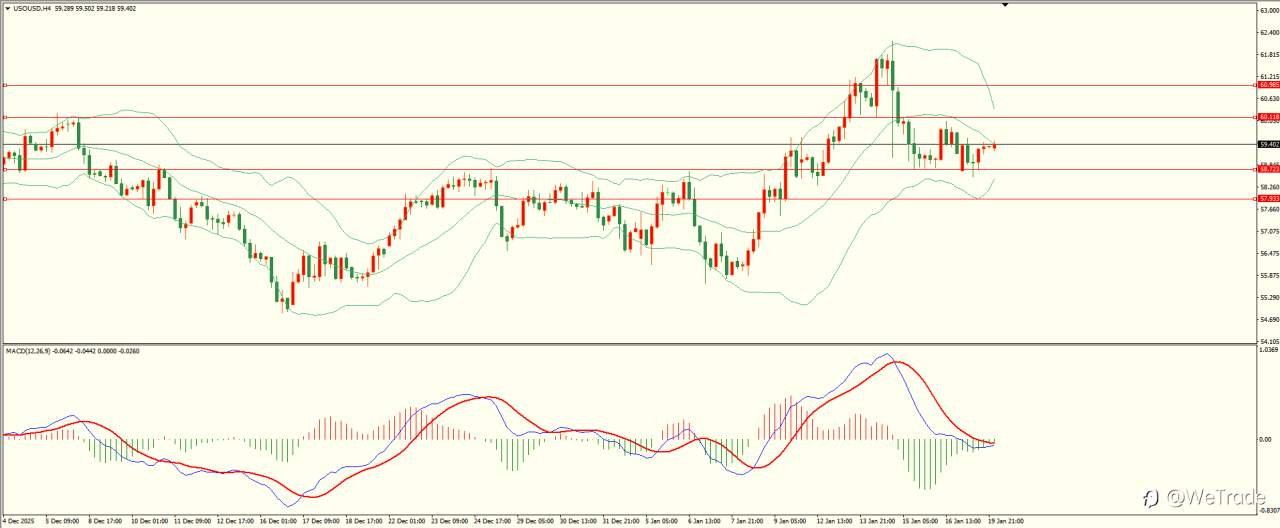1280x528 pixels.
Task: Click the 6 Jan 13:00 time label
Action: (x=705, y=522)
